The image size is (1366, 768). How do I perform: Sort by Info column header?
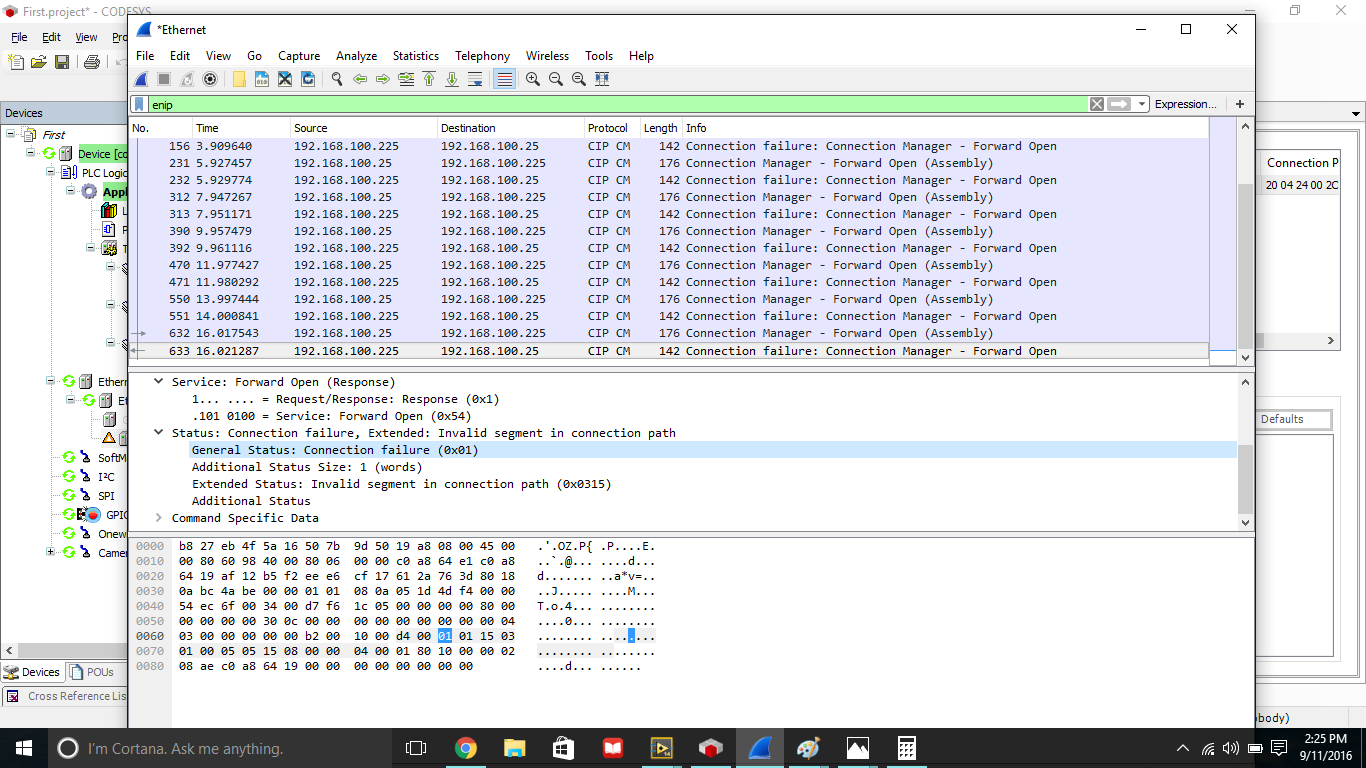point(945,128)
